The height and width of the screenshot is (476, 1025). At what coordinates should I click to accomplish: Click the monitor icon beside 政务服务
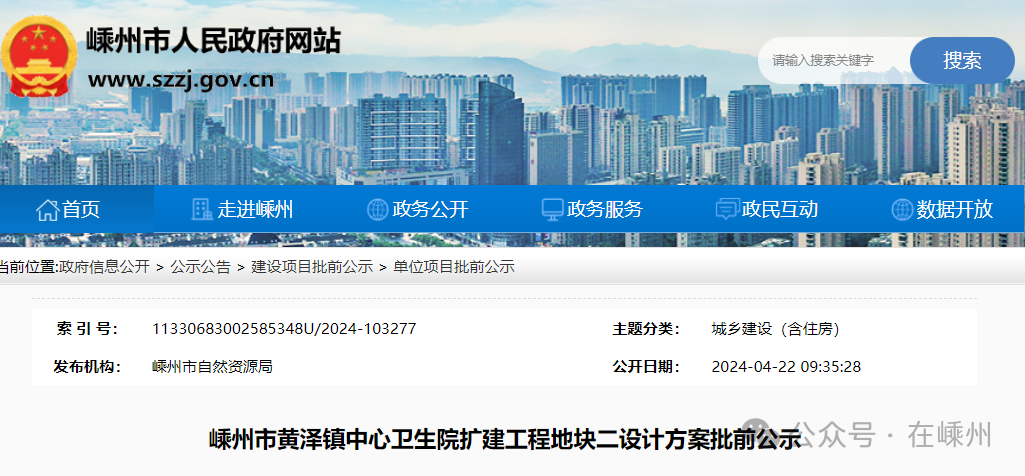tap(552, 209)
